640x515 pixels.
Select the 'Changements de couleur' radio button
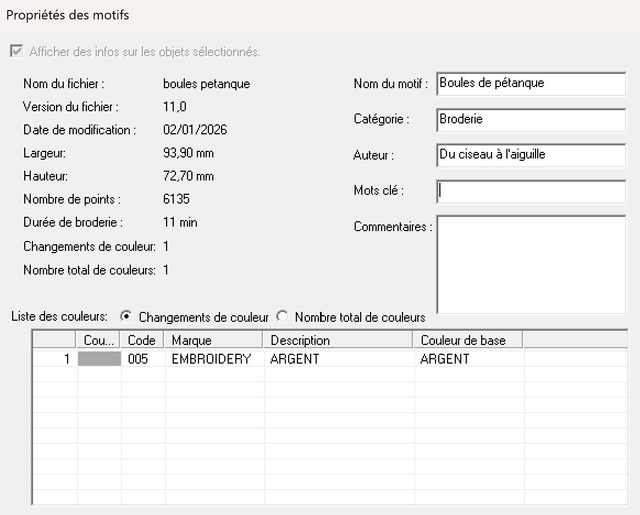tap(127, 316)
